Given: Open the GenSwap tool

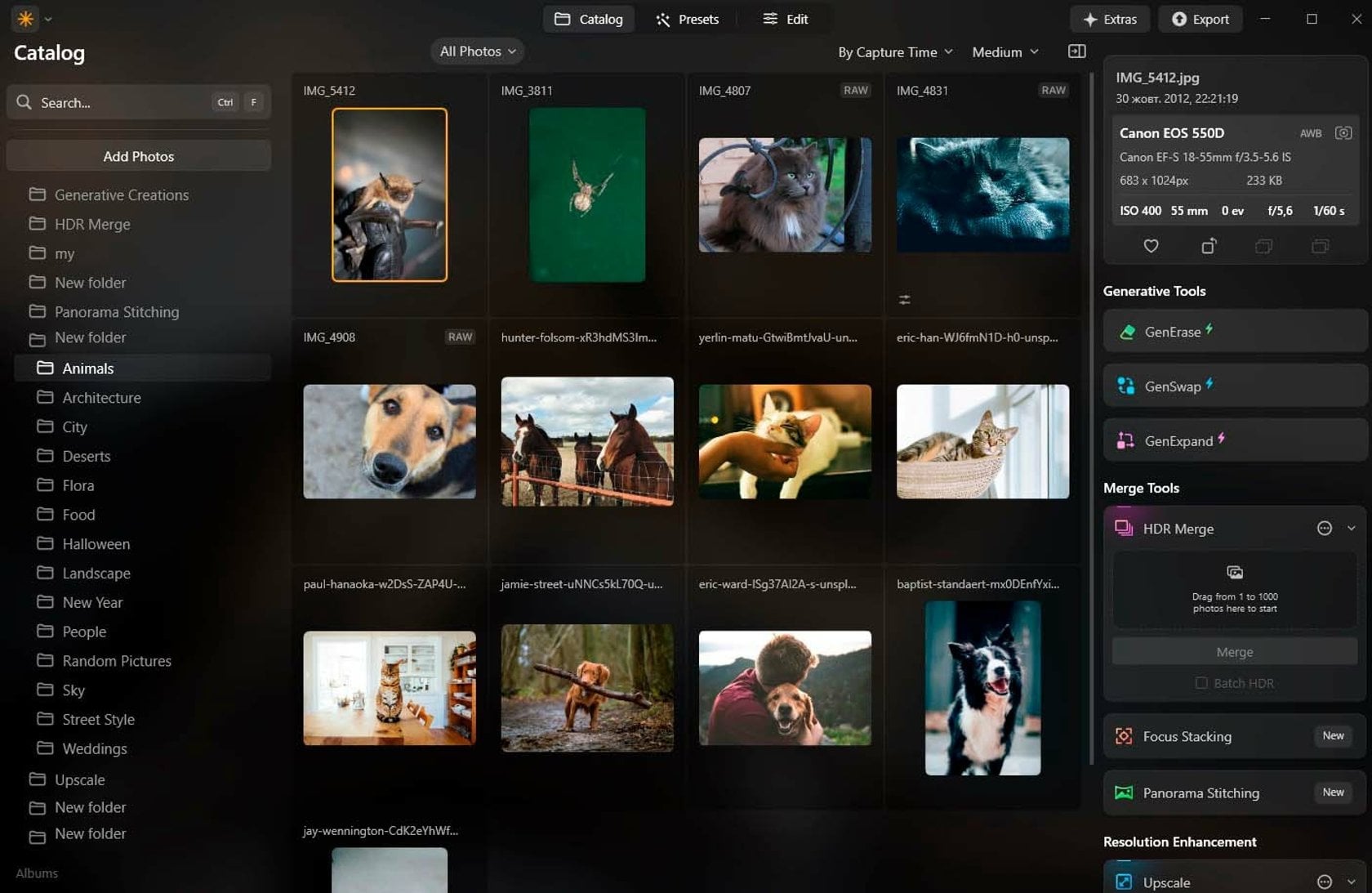Looking at the screenshot, I should [1174, 386].
